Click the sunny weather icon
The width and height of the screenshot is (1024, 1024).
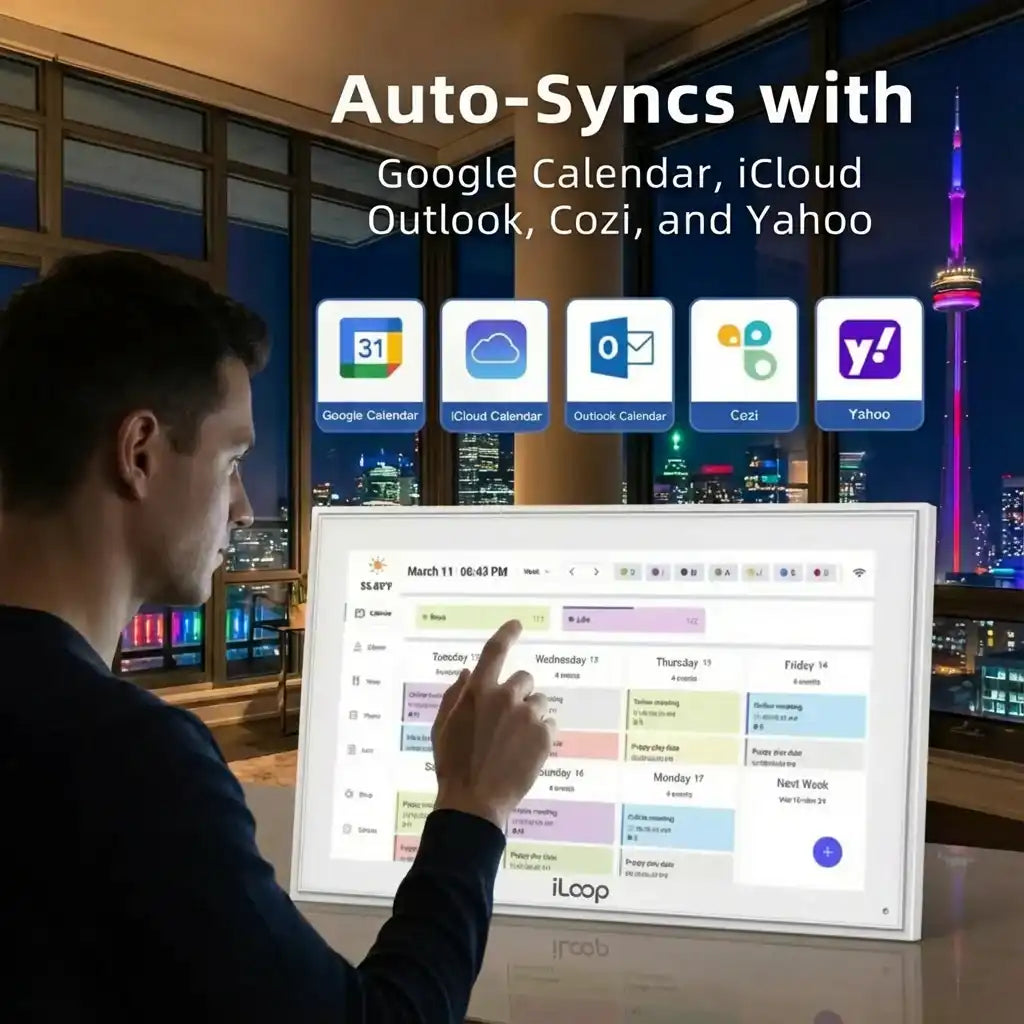pos(378,566)
